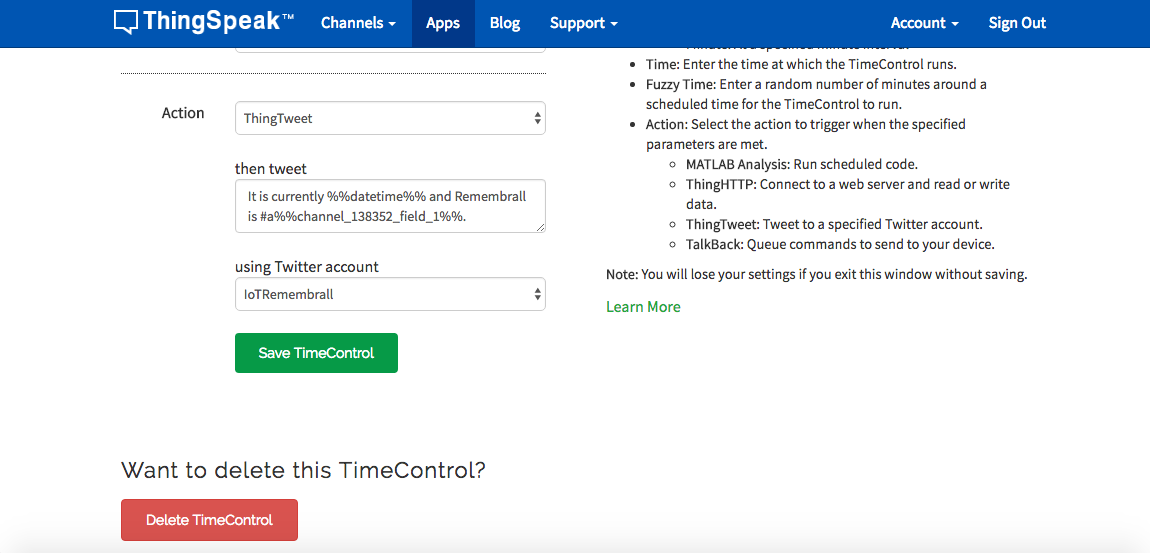The height and width of the screenshot is (553, 1150).
Task: Sign Out of ThingSpeak
Action: 1017,23
